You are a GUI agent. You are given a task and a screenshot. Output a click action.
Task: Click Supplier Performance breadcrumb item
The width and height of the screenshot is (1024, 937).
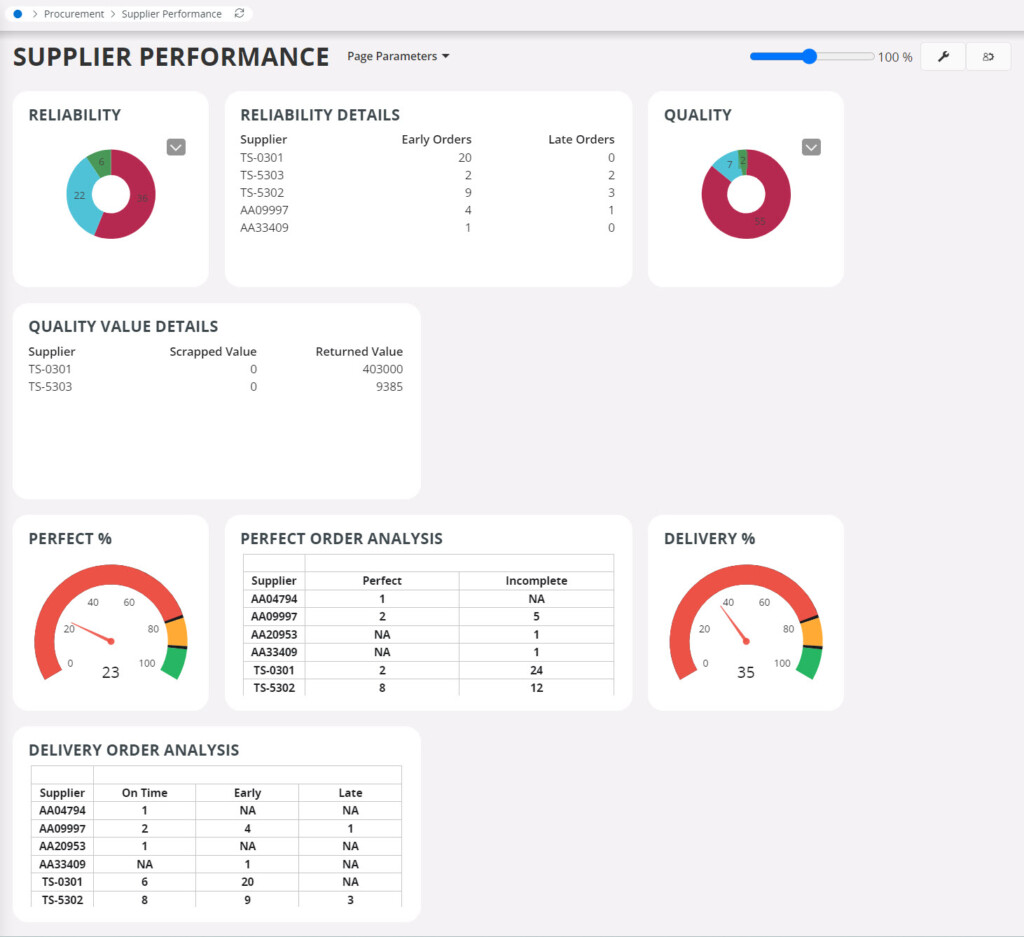point(172,14)
